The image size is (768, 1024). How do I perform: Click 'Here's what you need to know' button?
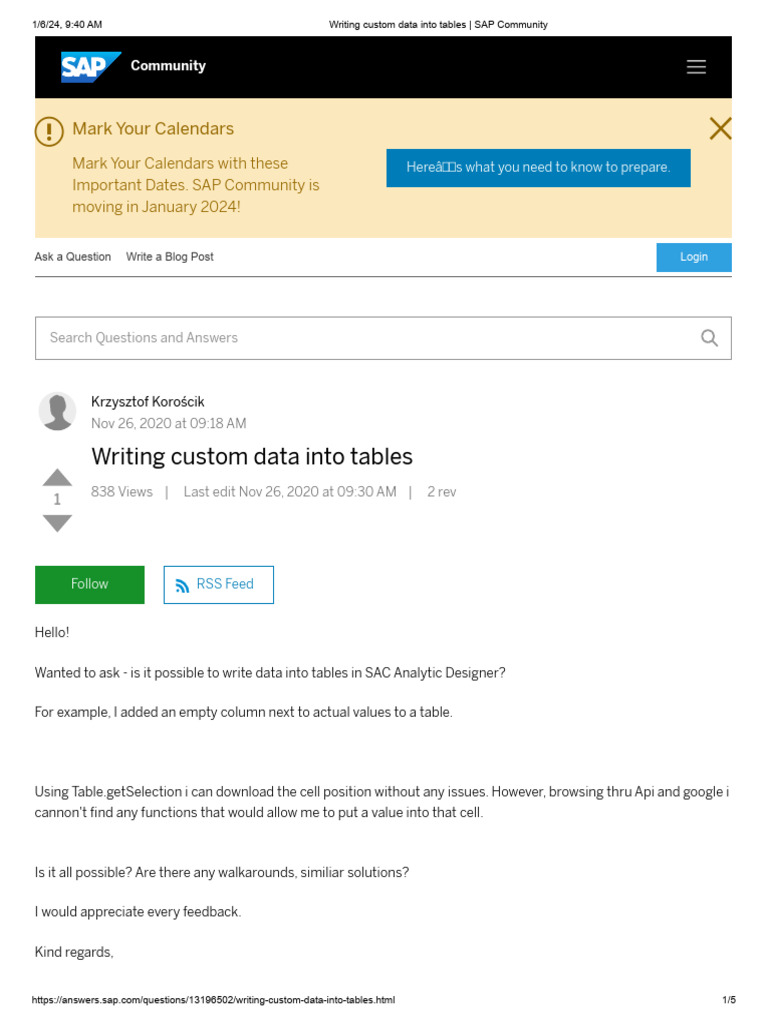coord(538,168)
